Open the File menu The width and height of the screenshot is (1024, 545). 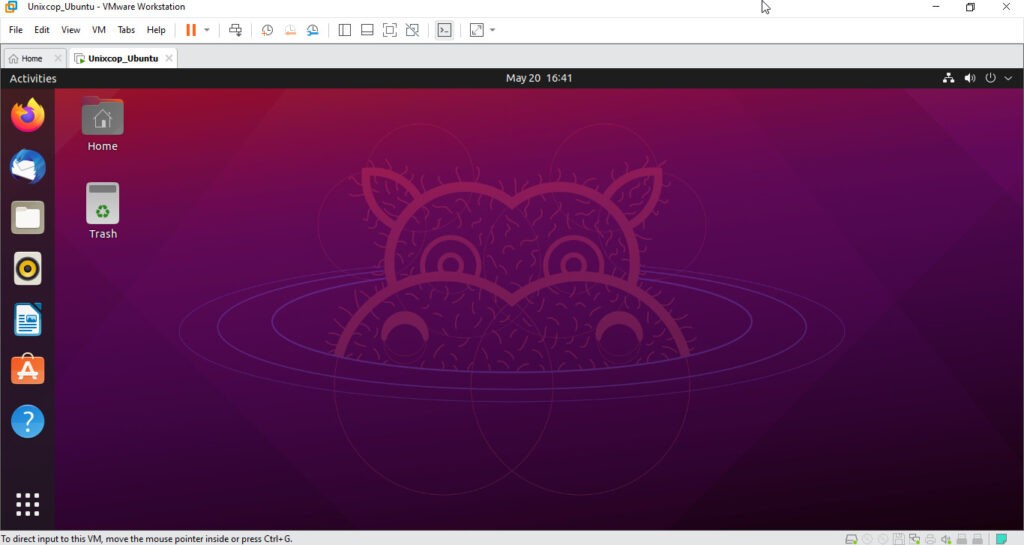click(x=16, y=30)
